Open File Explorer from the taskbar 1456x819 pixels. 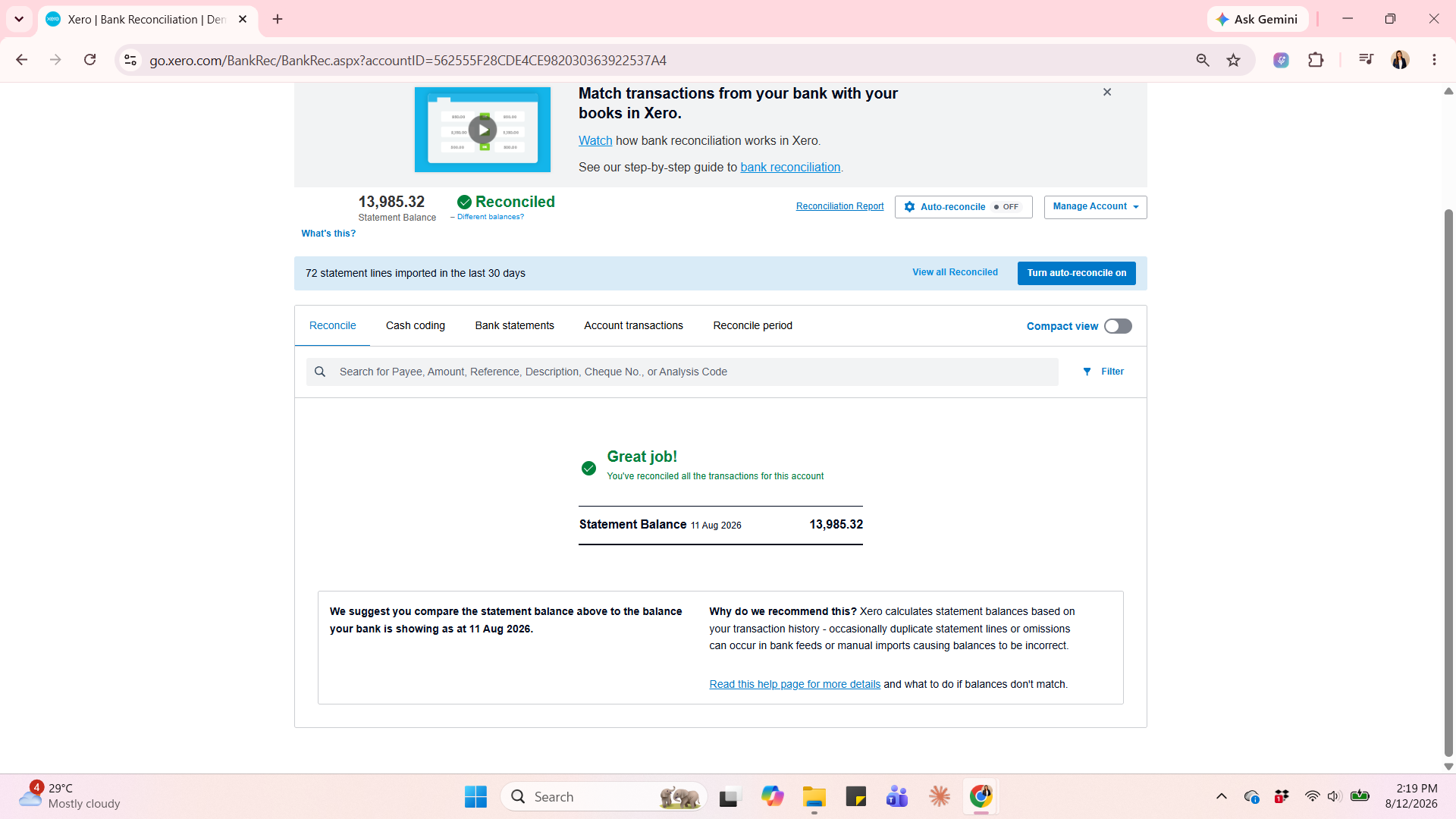[814, 796]
